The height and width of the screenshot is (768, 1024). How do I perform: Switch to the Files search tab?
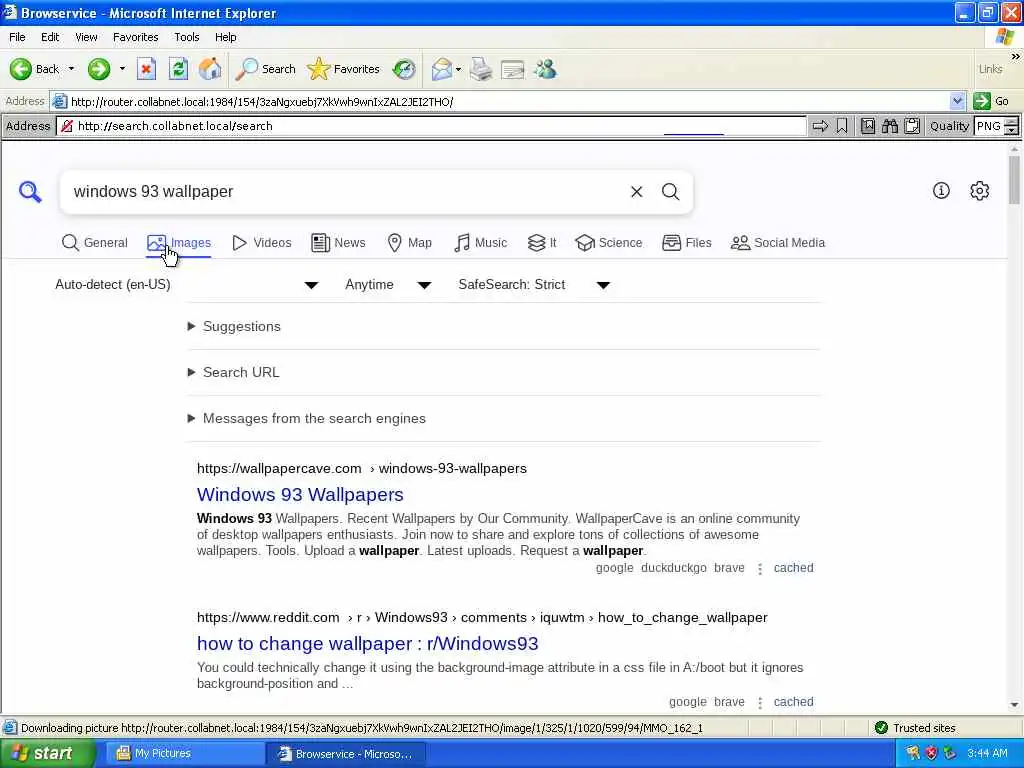tap(686, 243)
